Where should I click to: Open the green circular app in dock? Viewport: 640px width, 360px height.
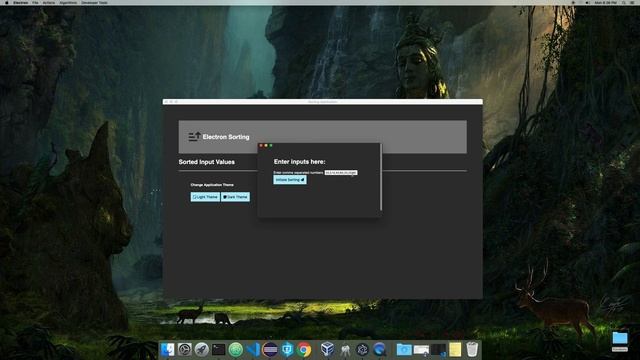click(236, 349)
